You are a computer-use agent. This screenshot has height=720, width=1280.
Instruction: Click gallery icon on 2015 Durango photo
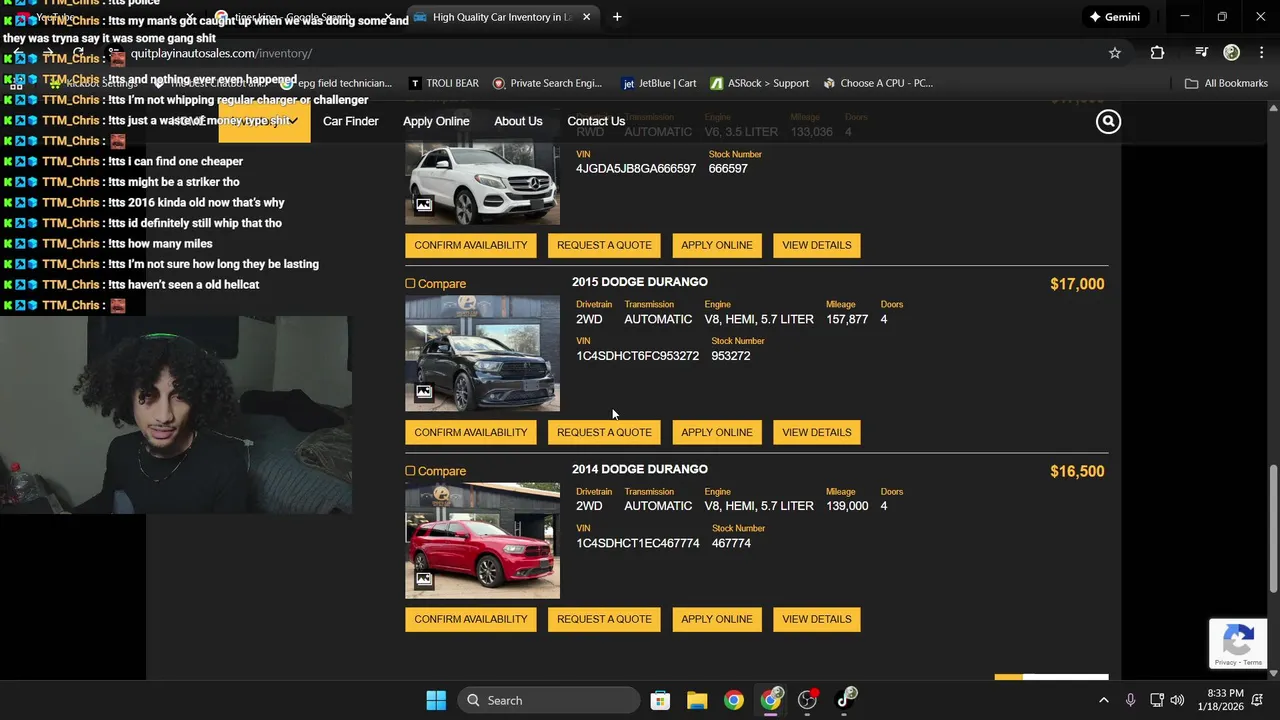click(424, 392)
